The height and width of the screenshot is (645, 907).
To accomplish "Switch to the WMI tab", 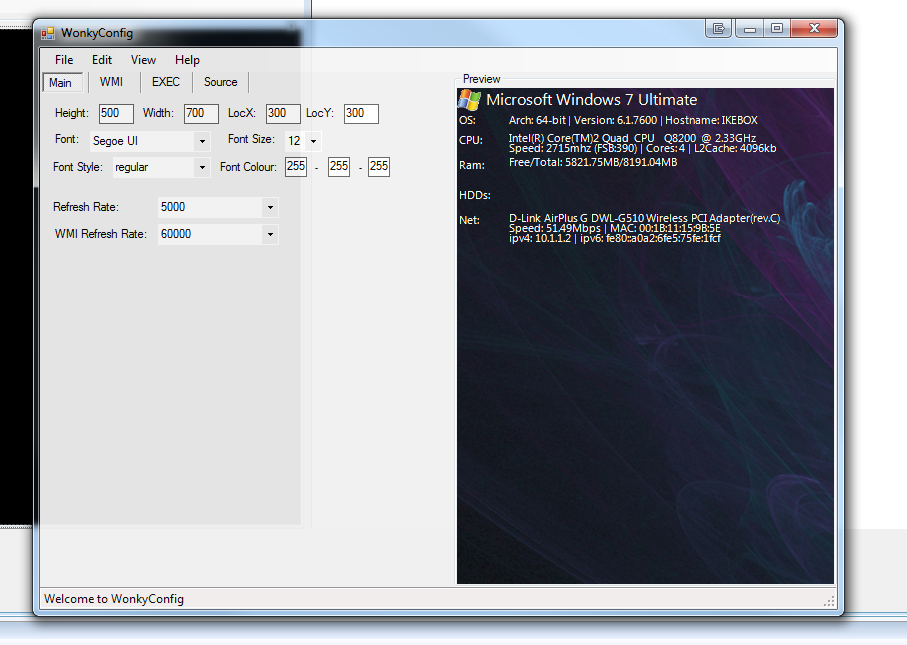I will (111, 82).
